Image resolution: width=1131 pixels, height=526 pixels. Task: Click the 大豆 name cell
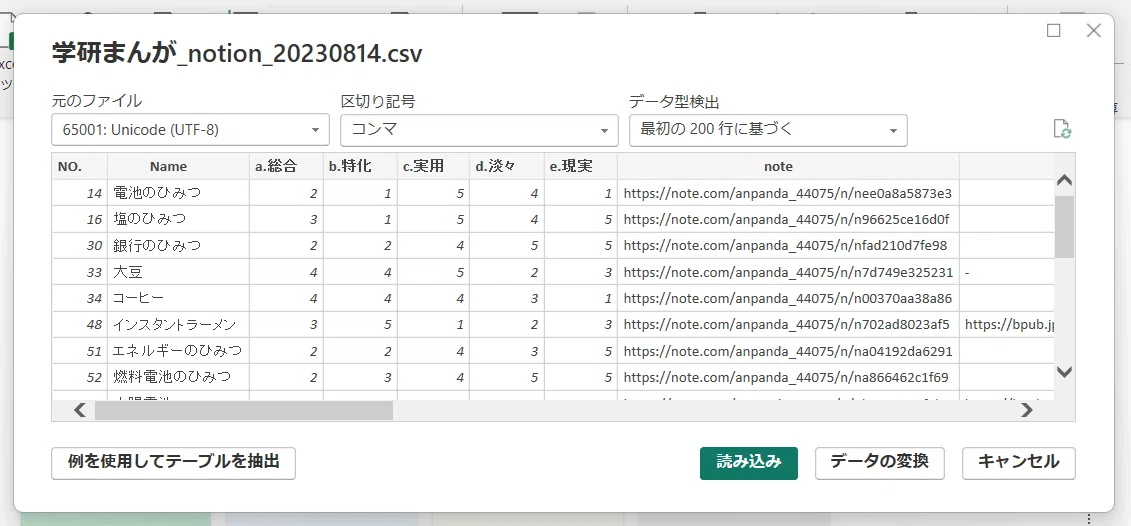click(178, 272)
